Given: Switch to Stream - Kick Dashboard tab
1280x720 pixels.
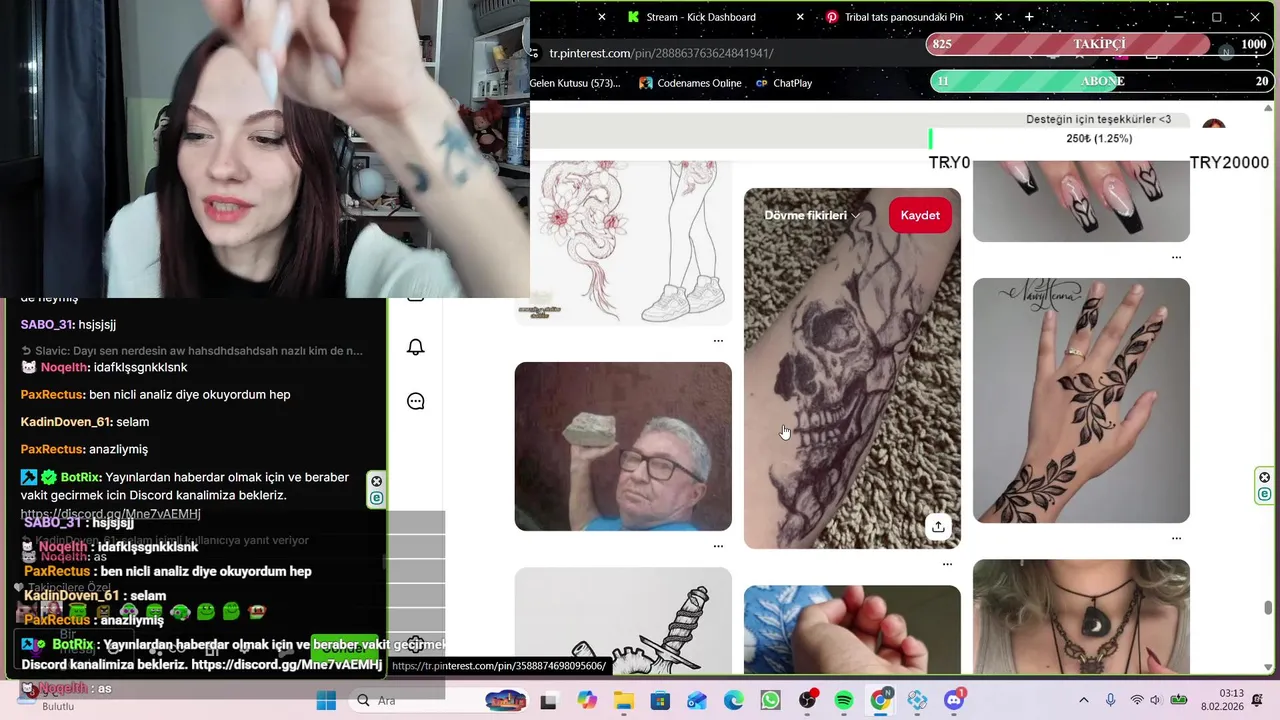Looking at the screenshot, I should coord(700,17).
